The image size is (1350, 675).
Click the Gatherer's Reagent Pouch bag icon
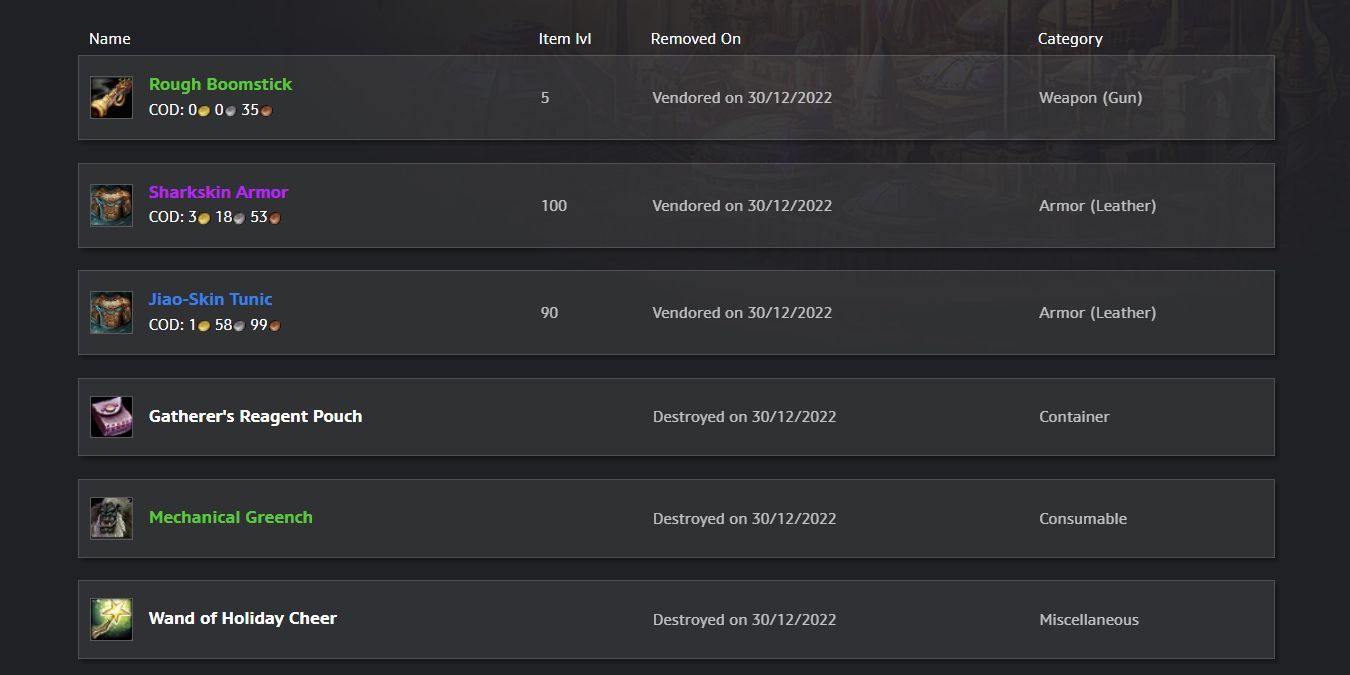pyautogui.click(x=111, y=417)
